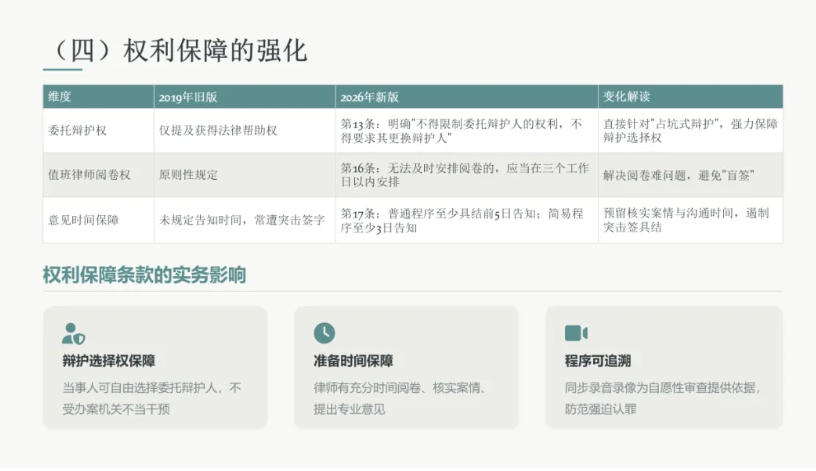Screen dimensions: 816x471
Task: Select the 未规定告知时间 cell
Action: pos(245,220)
